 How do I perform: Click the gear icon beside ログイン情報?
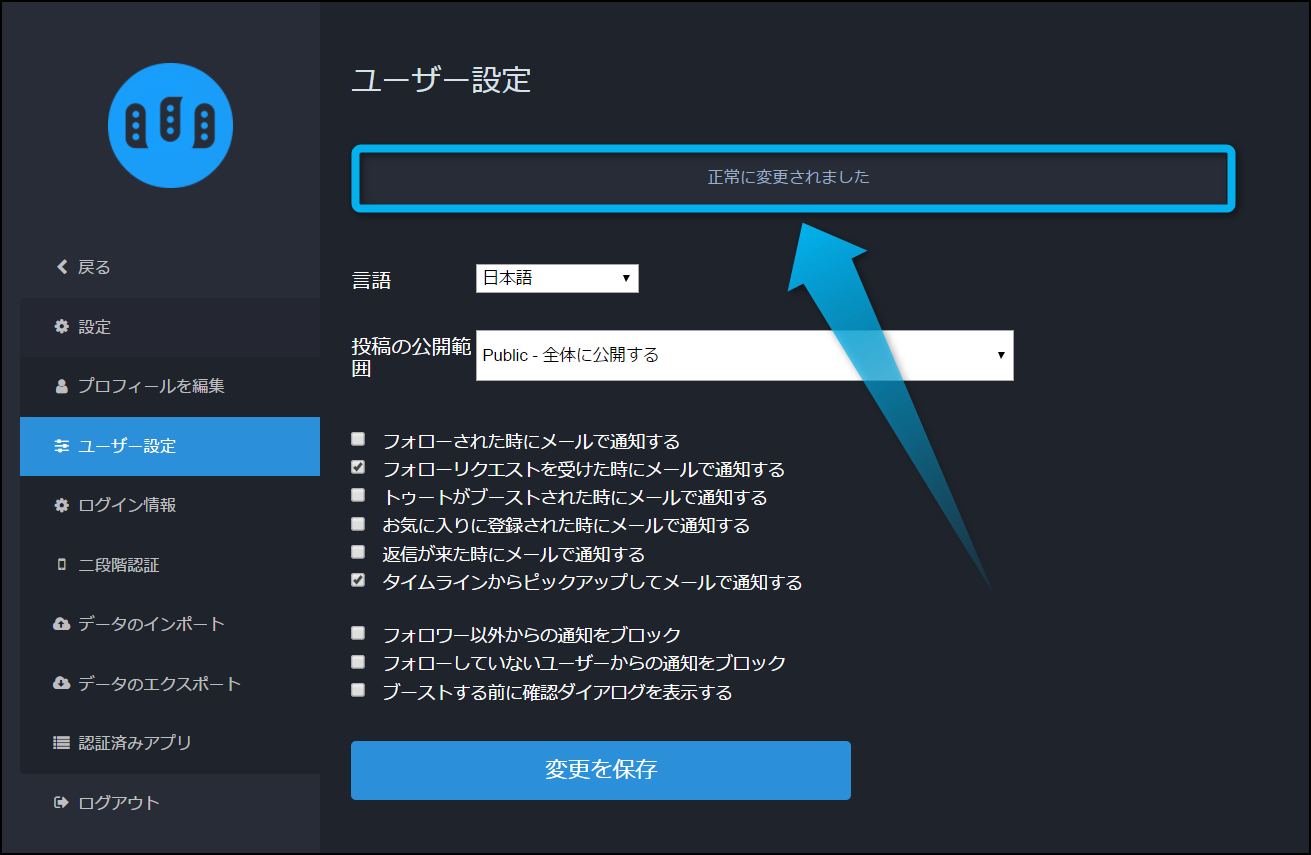click(x=62, y=505)
